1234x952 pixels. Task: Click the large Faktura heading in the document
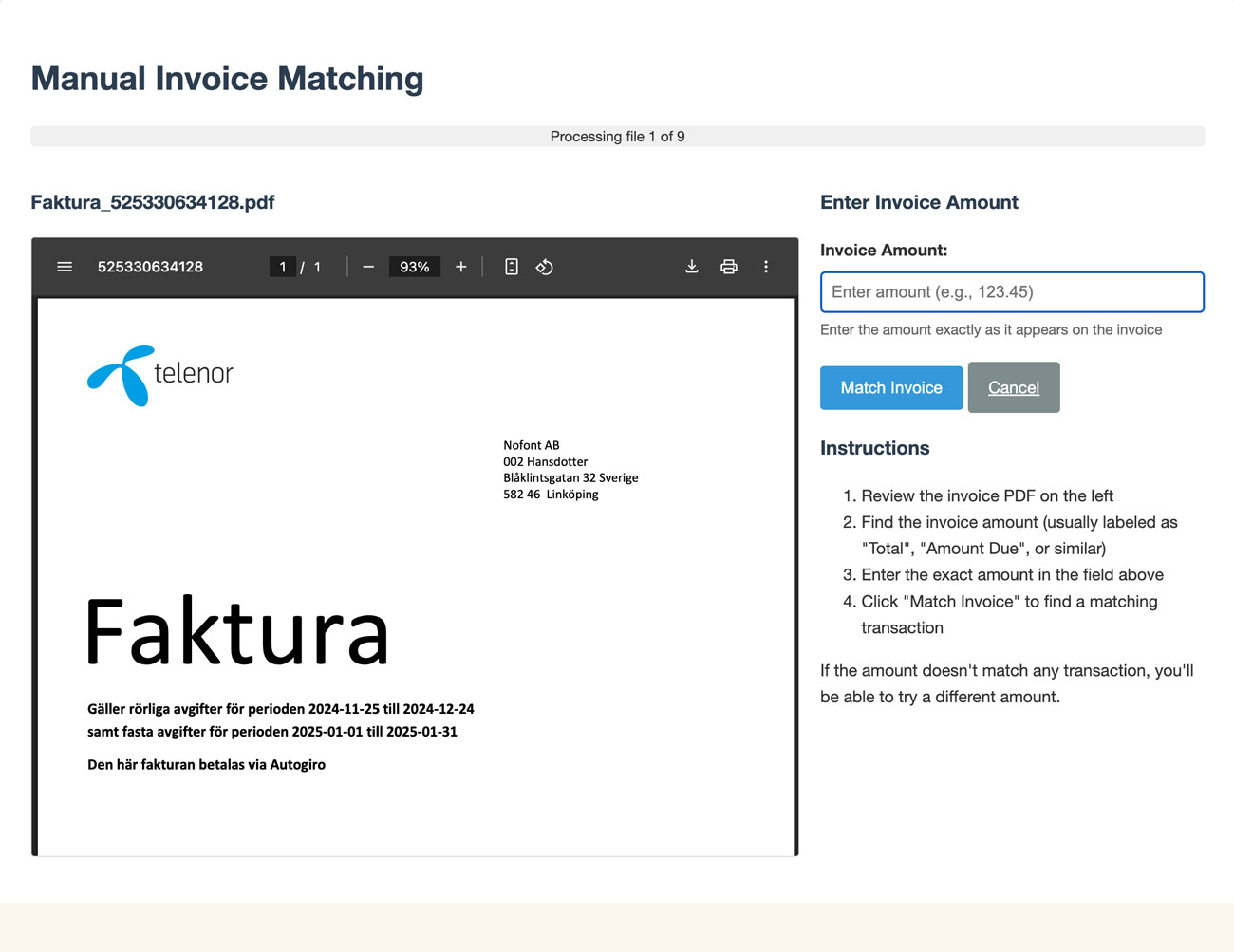[237, 632]
